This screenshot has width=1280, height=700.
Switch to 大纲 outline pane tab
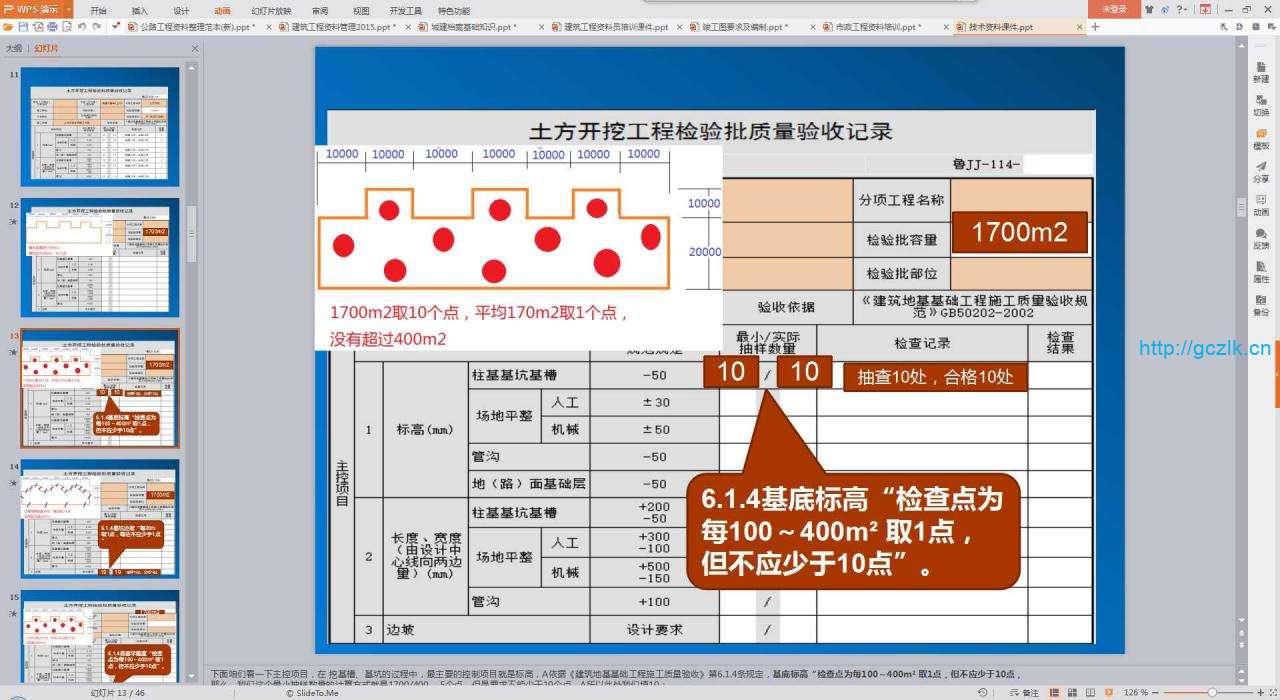click(x=14, y=47)
